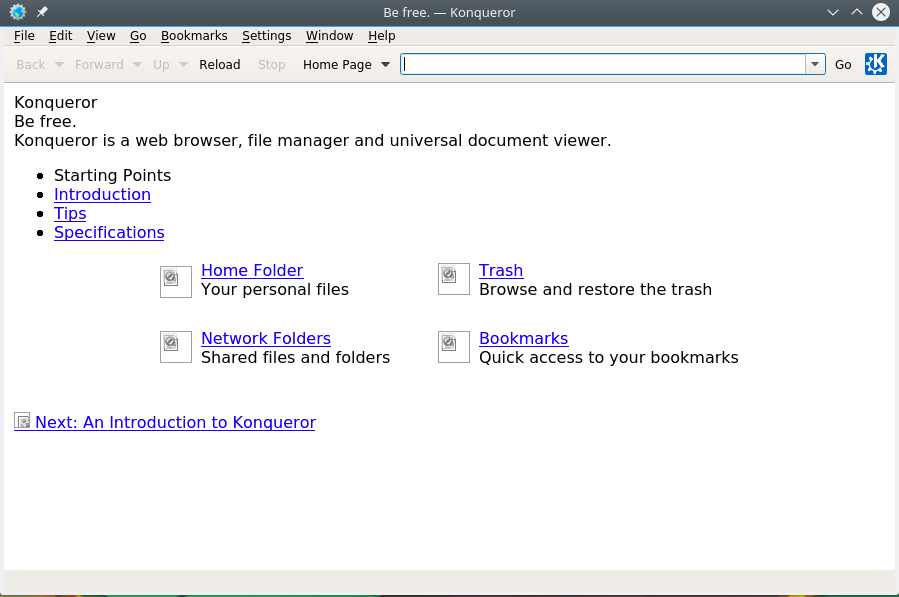Click the Trash placeholder image icon
899x597 pixels.
click(x=454, y=279)
